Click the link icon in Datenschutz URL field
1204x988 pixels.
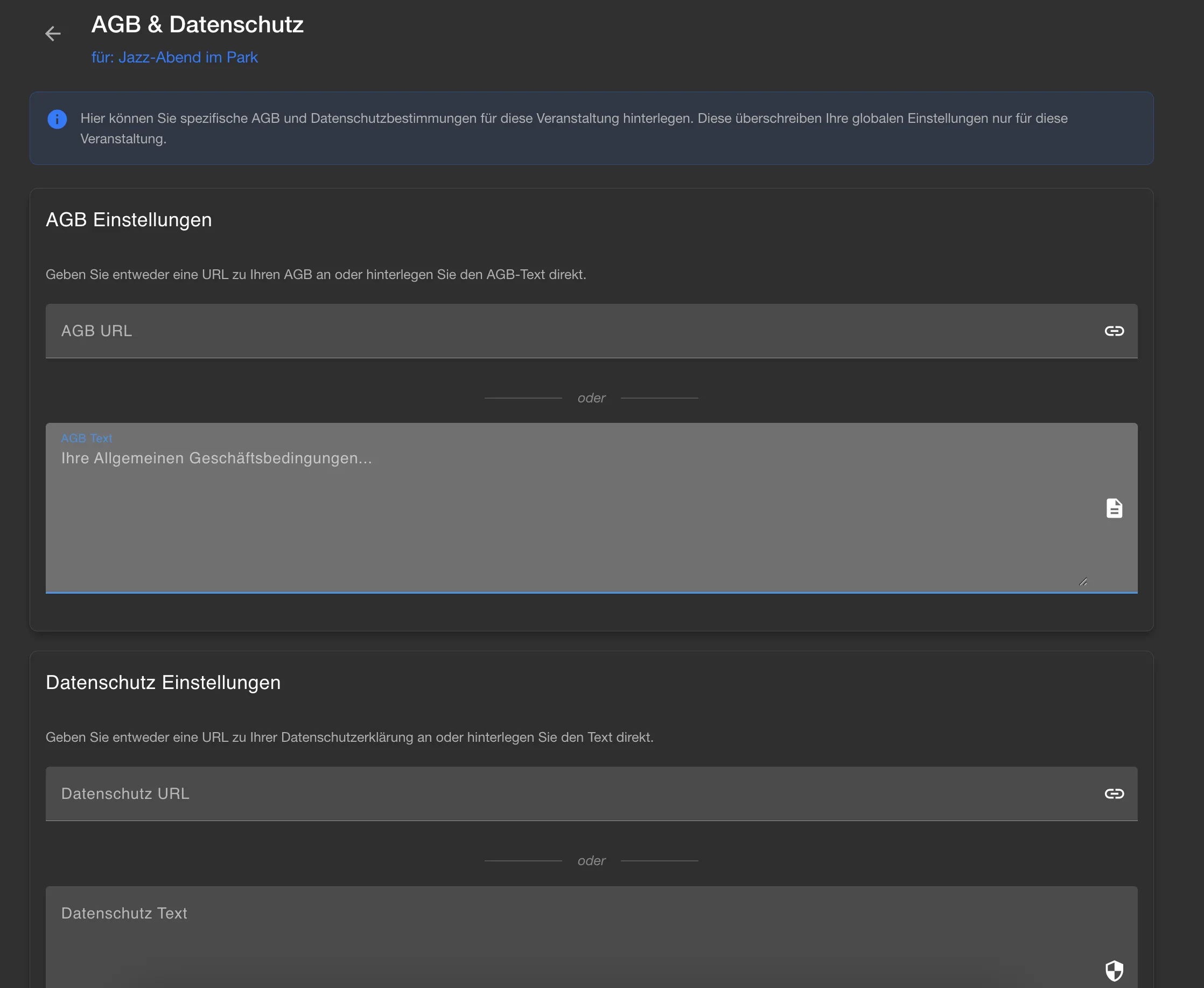pos(1114,794)
